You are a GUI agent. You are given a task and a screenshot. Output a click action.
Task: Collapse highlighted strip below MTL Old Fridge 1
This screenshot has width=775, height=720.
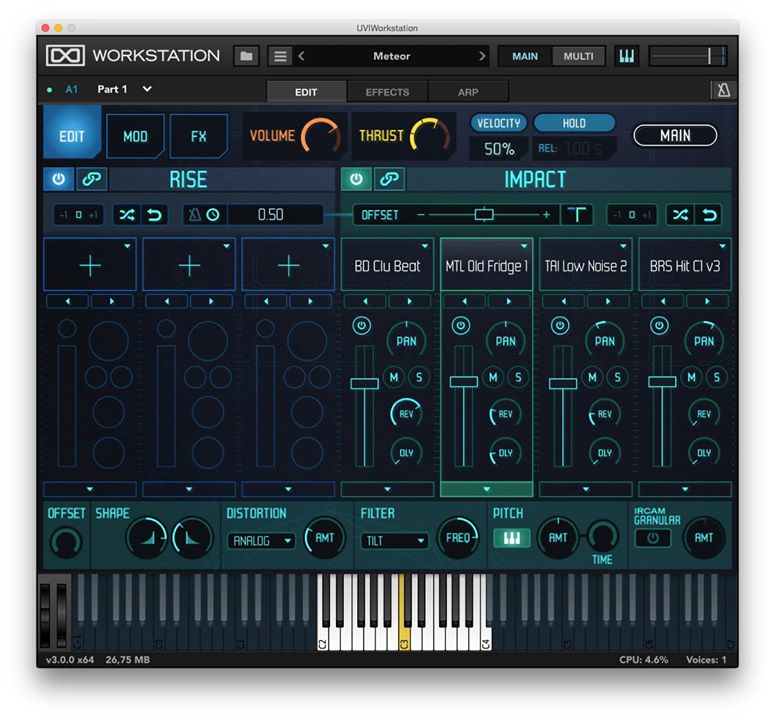coord(486,489)
